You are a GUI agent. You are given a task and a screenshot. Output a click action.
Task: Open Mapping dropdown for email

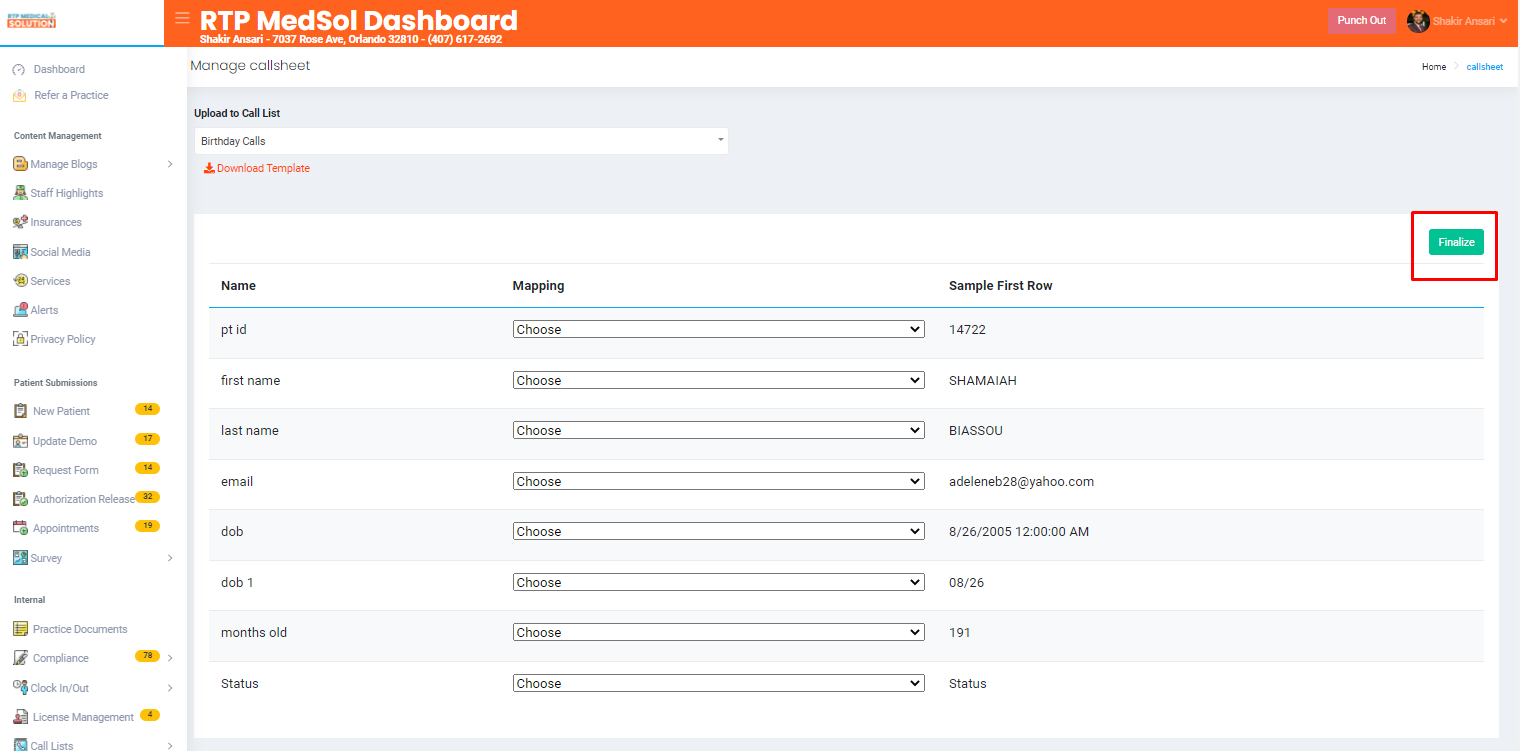pos(718,481)
